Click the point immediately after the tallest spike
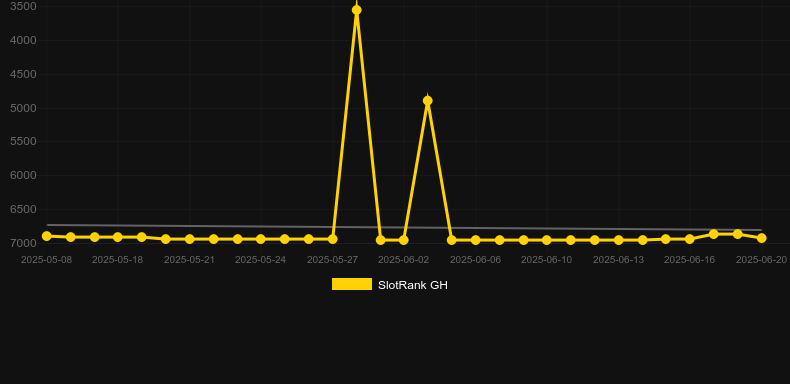The width and height of the screenshot is (790, 384). (x=381, y=240)
